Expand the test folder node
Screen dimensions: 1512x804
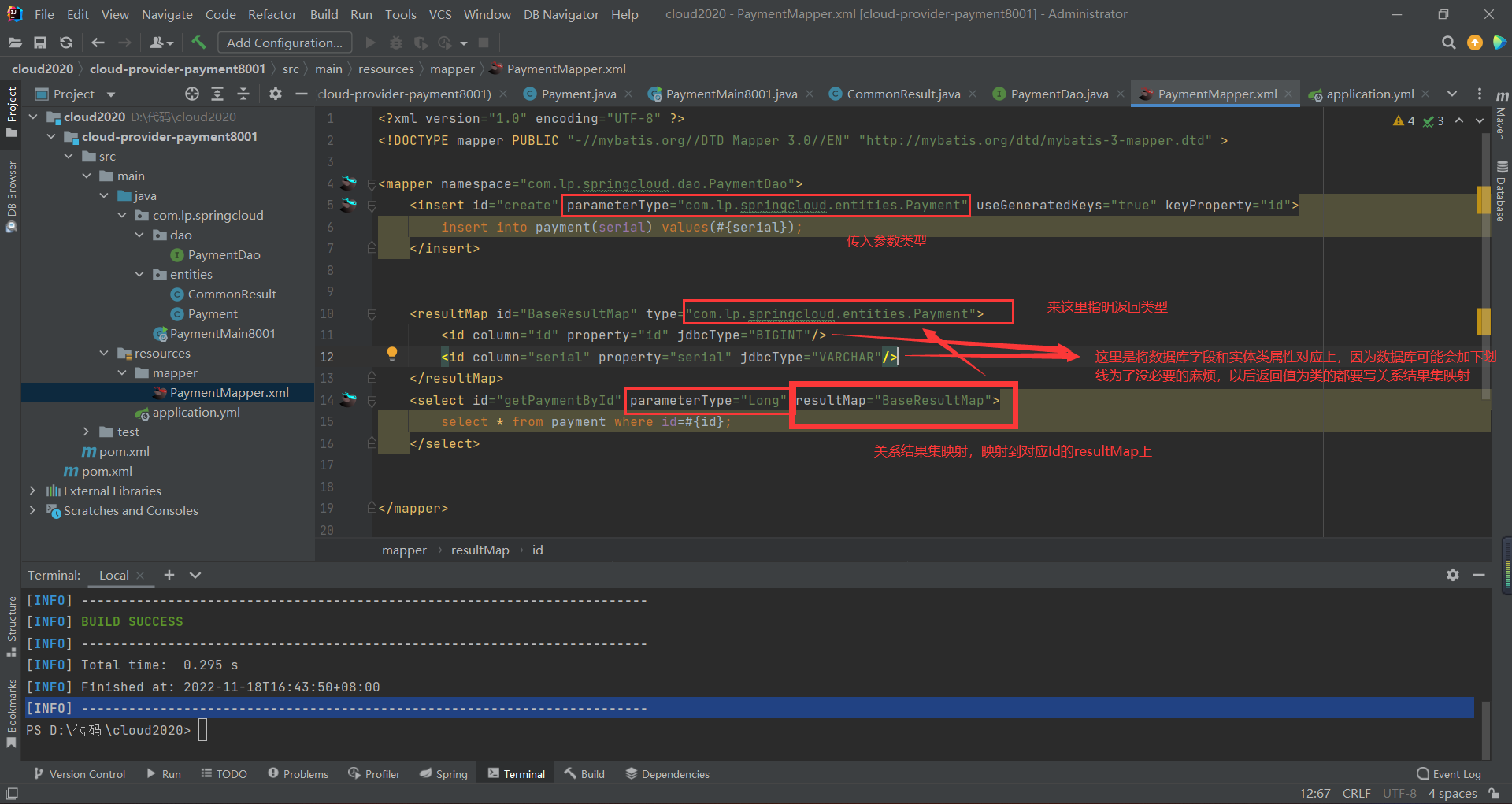coord(87,432)
